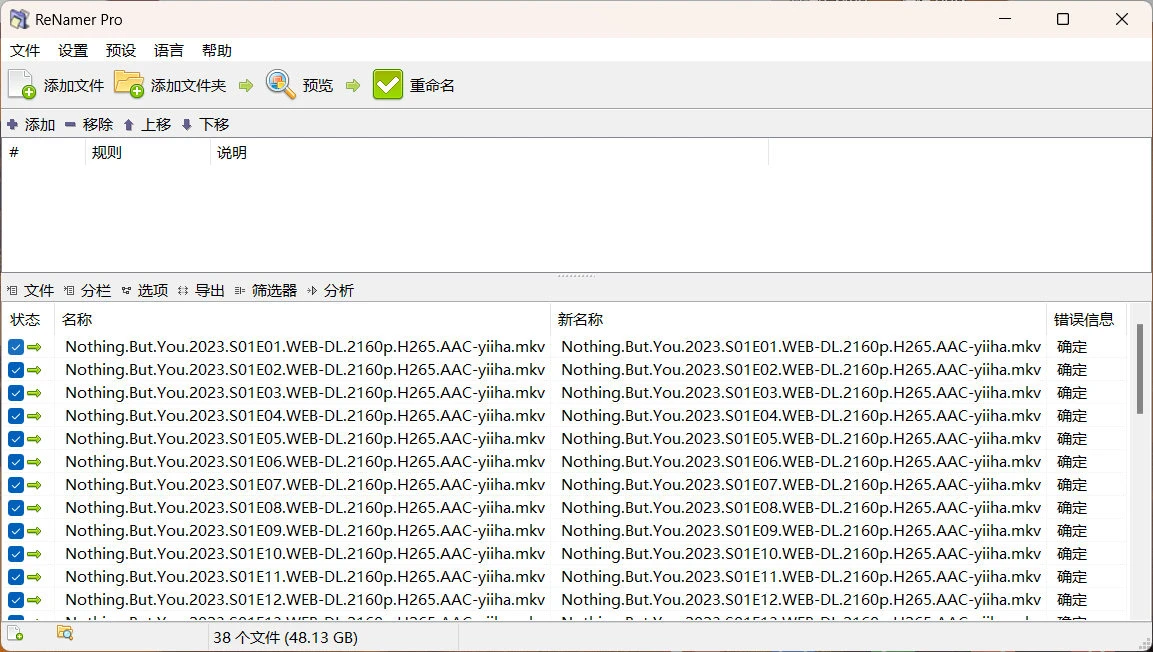This screenshot has width=1153, height=652.
Task: Click the 重命名 rename button label
Action: coord(432,85)
